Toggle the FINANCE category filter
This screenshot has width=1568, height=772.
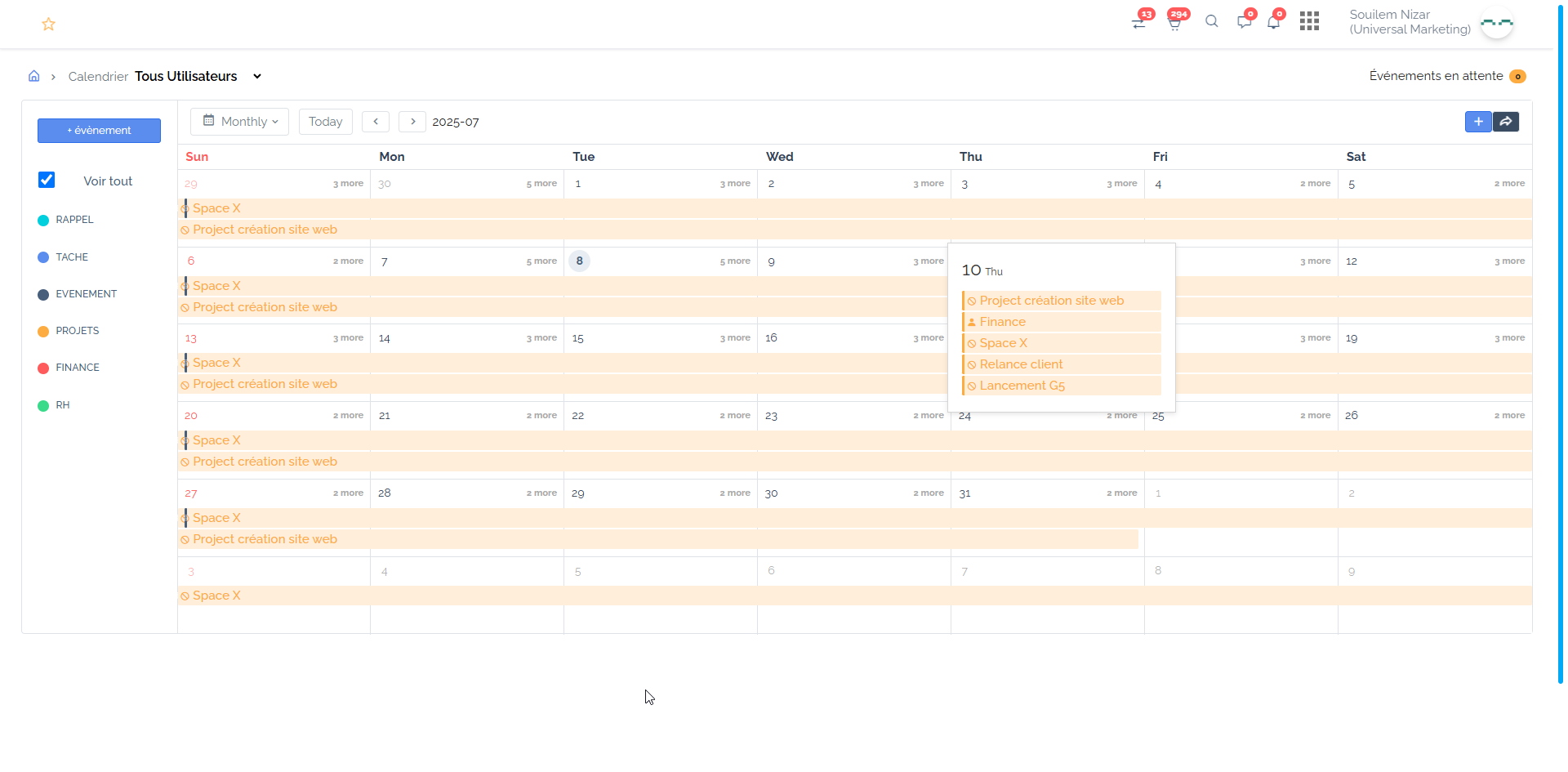pos(77,368)
